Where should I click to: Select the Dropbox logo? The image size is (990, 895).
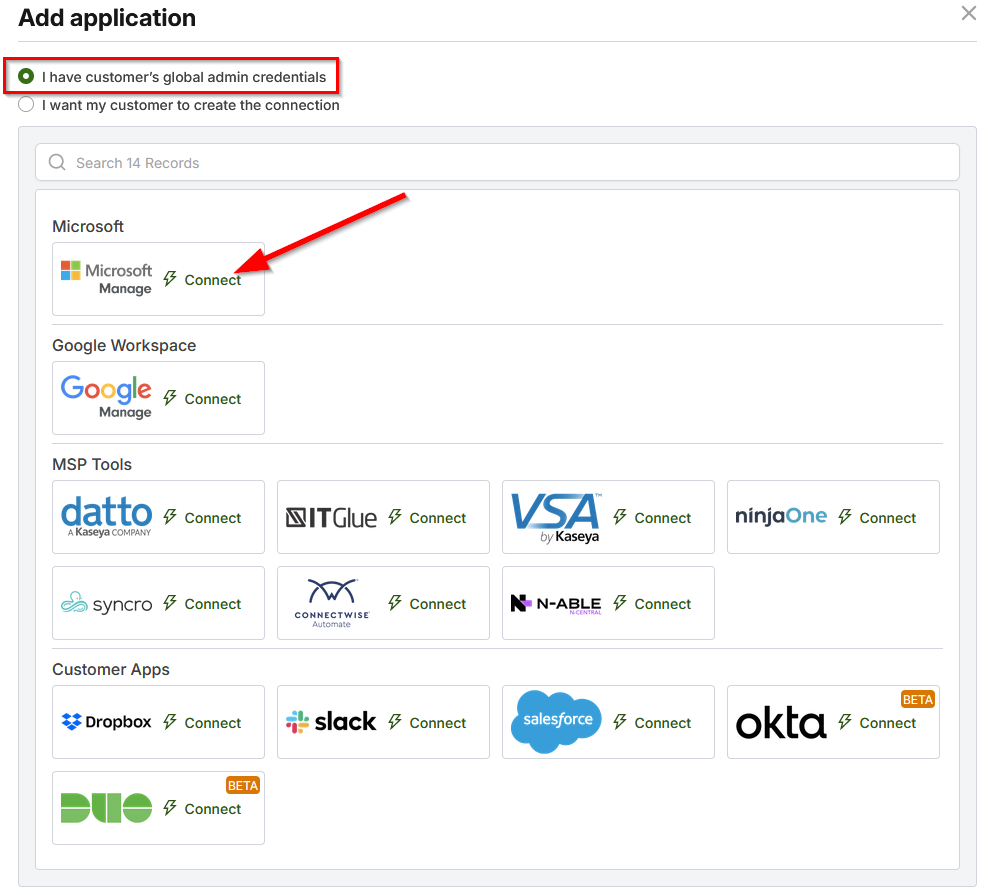(106, 722)
